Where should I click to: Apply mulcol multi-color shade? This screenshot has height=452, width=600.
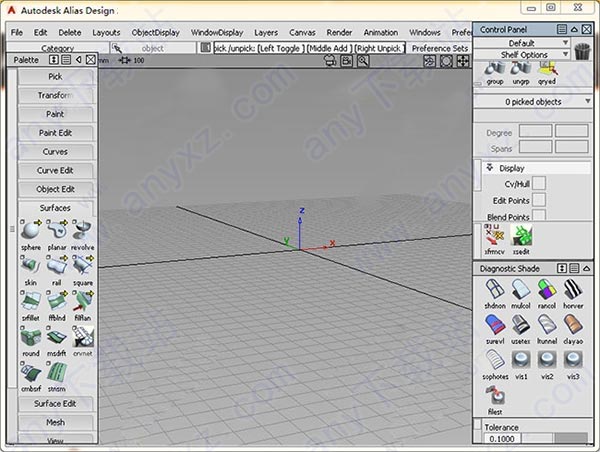[521, 289]
